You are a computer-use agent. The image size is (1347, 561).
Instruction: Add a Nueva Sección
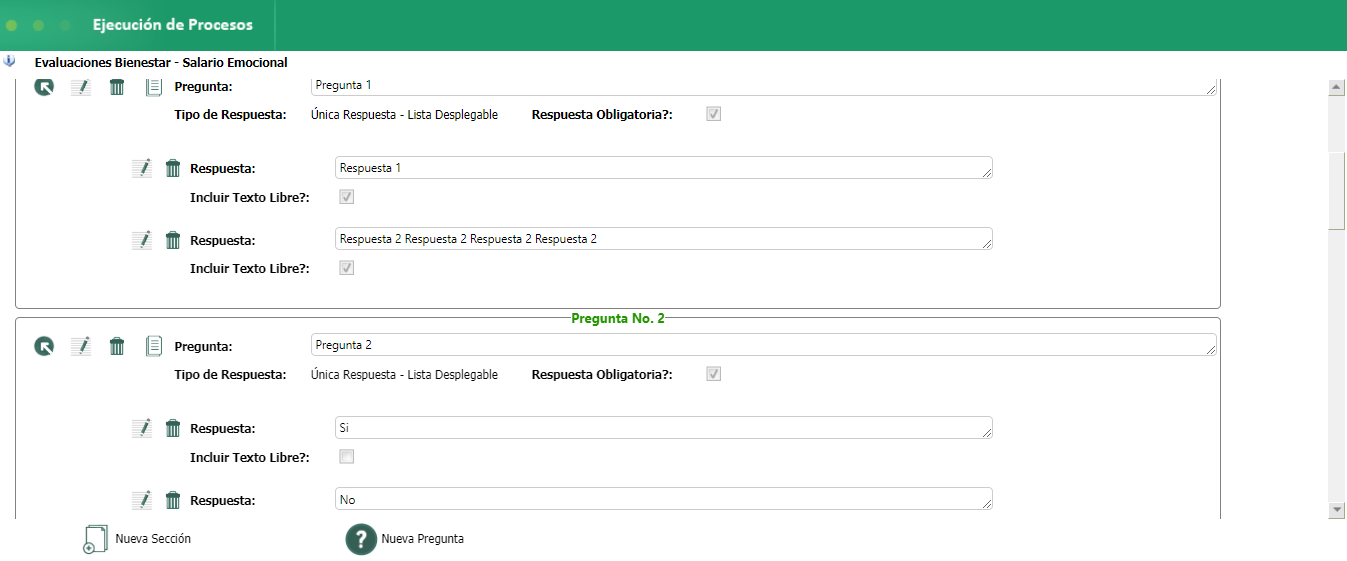[x=138, y=539]
